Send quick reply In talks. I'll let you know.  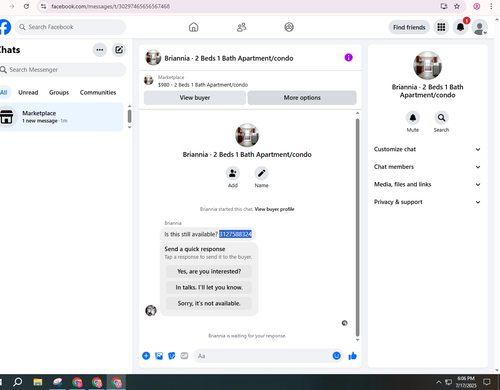tap(209, 287)
